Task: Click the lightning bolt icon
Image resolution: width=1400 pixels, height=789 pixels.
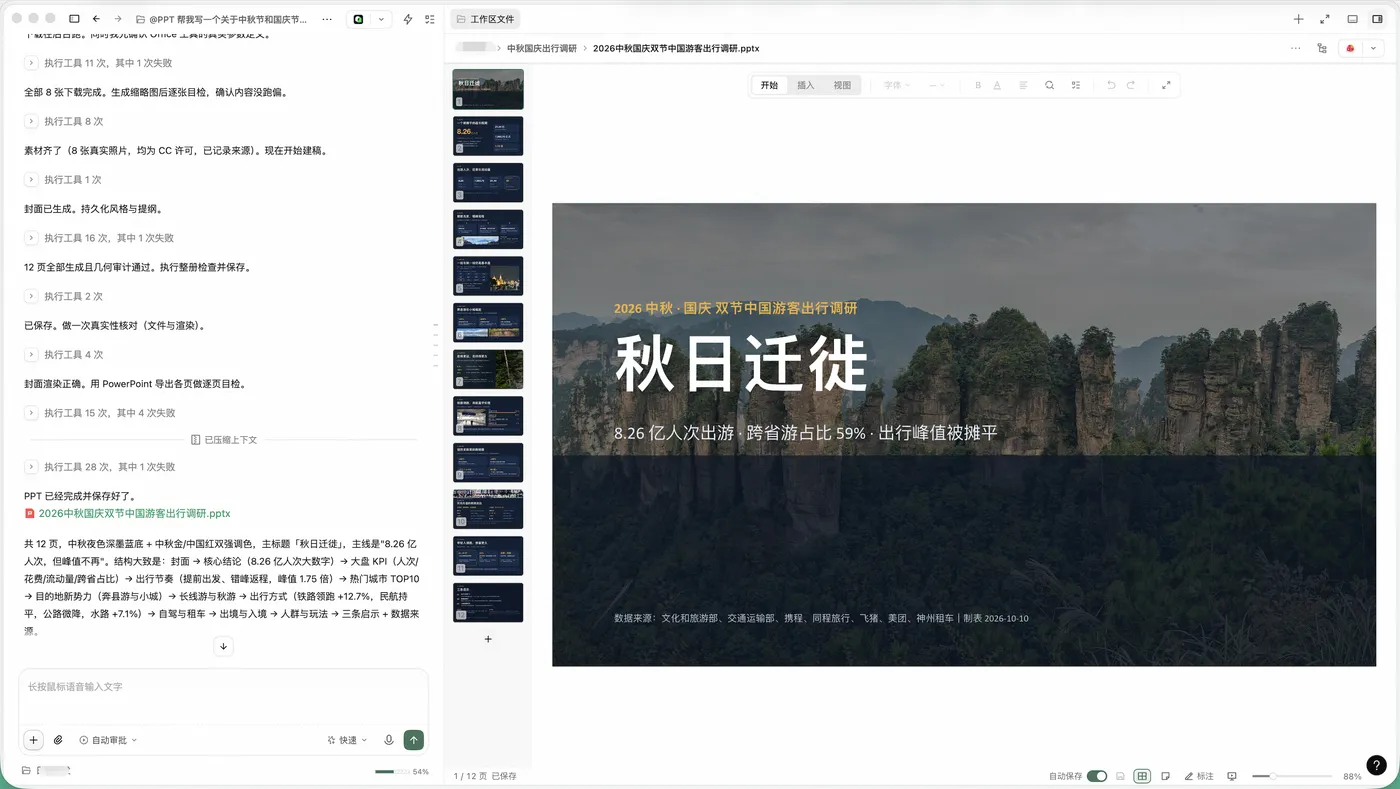Action: click(x=407, y=19)
